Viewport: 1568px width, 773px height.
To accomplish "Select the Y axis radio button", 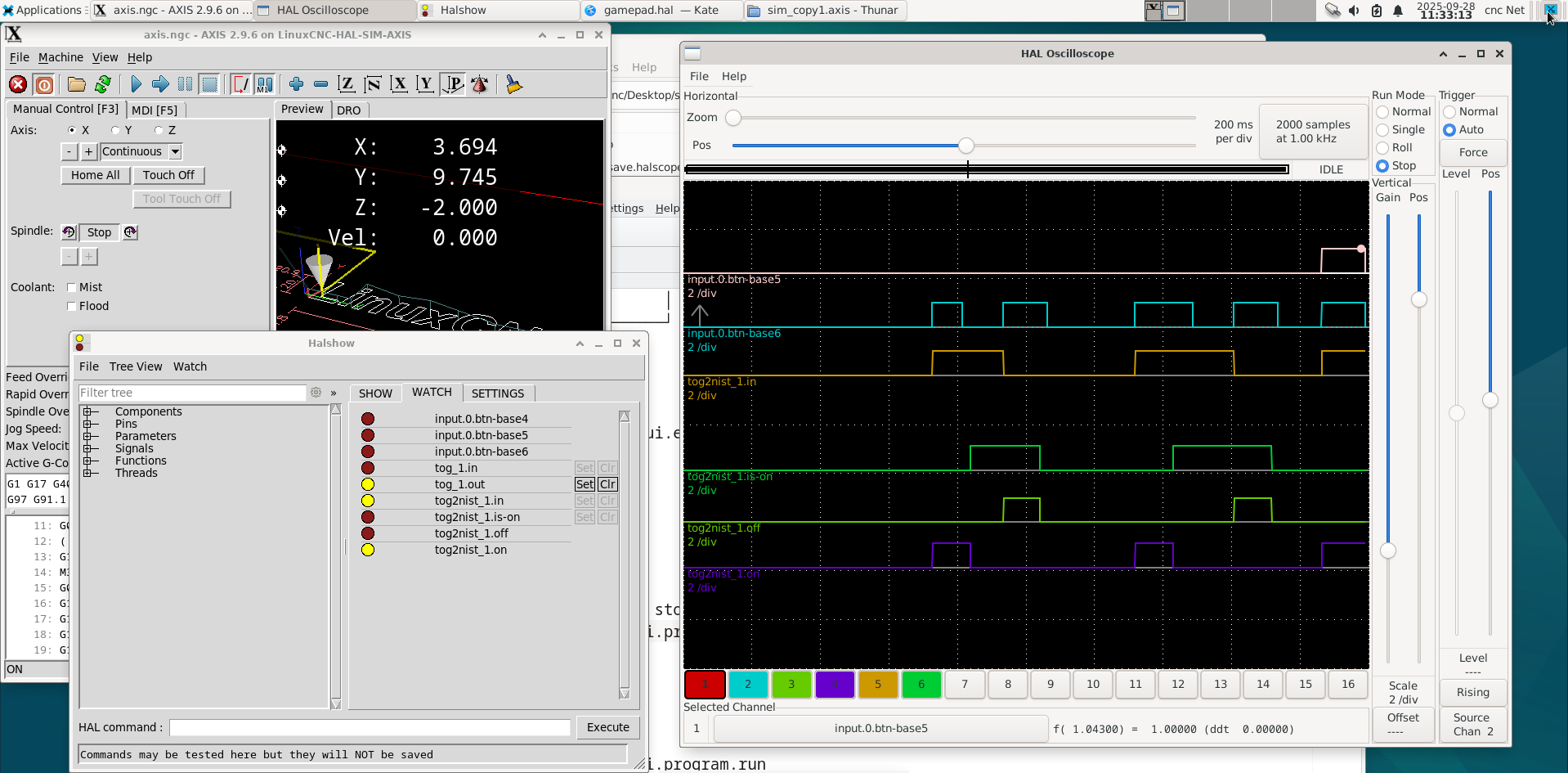I will [116, 130].
